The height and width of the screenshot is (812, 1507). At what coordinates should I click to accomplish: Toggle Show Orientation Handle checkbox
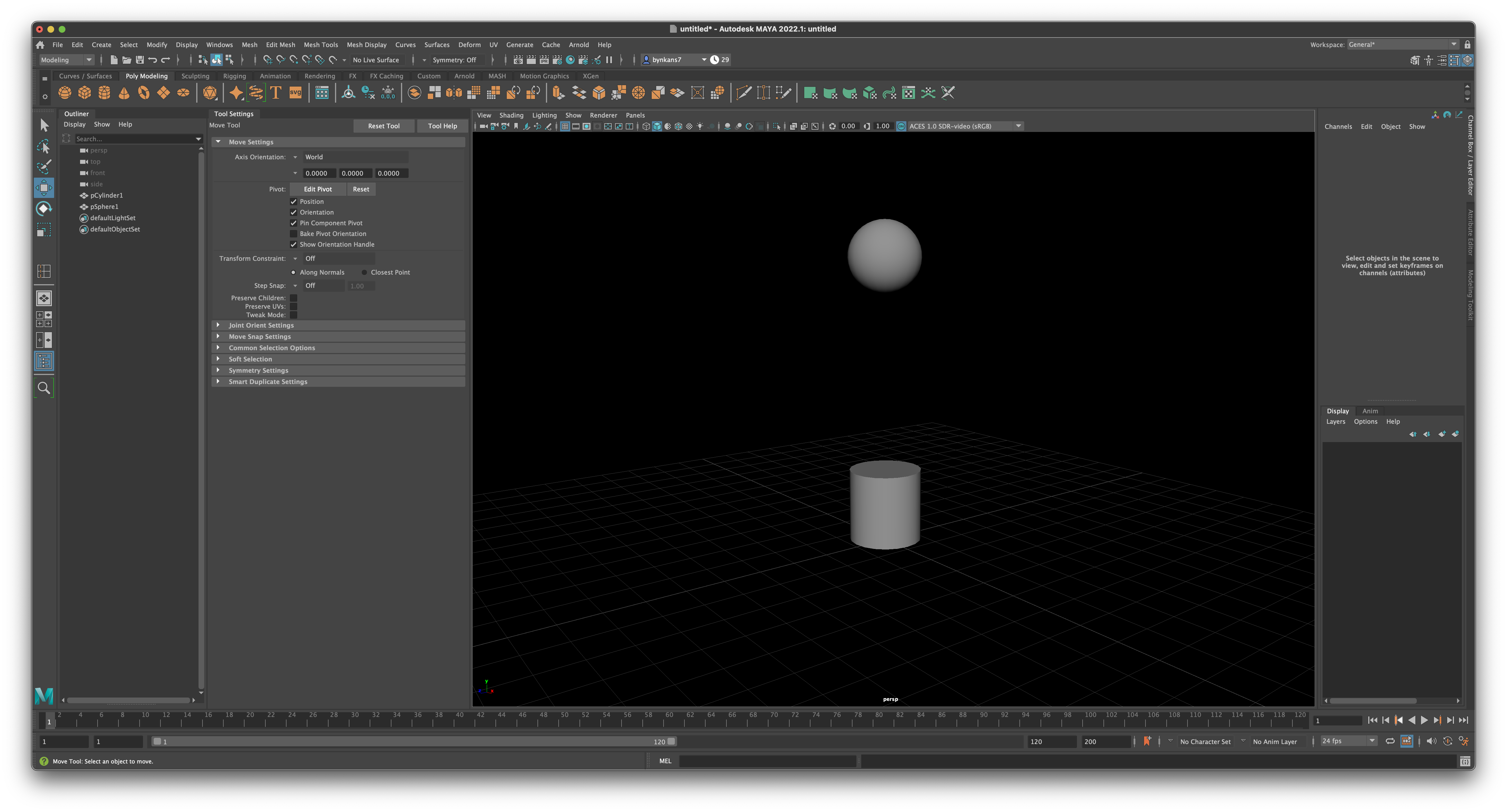click(x=294, y=244)
